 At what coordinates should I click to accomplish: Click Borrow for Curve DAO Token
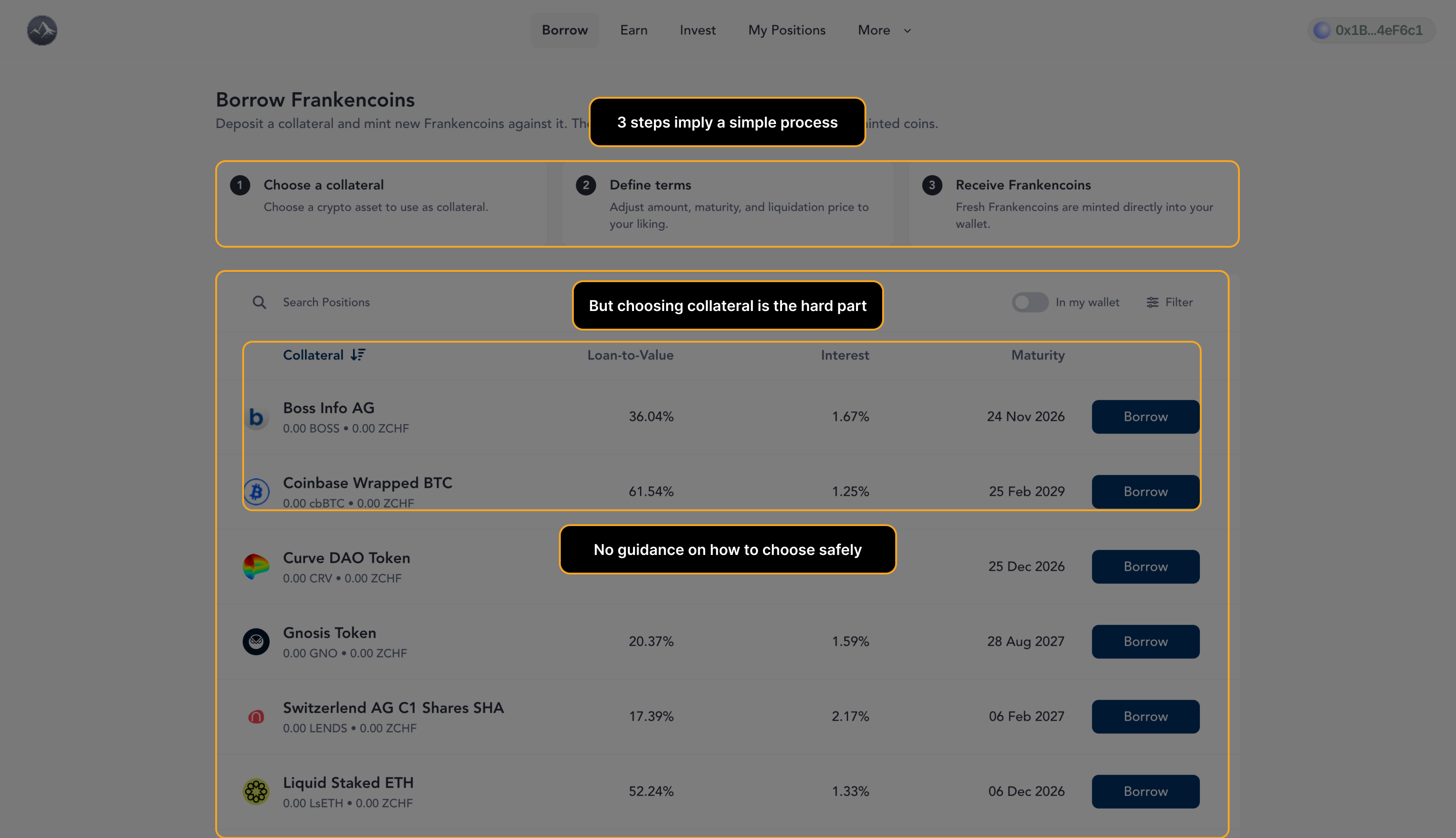[x=1145, y=566]
